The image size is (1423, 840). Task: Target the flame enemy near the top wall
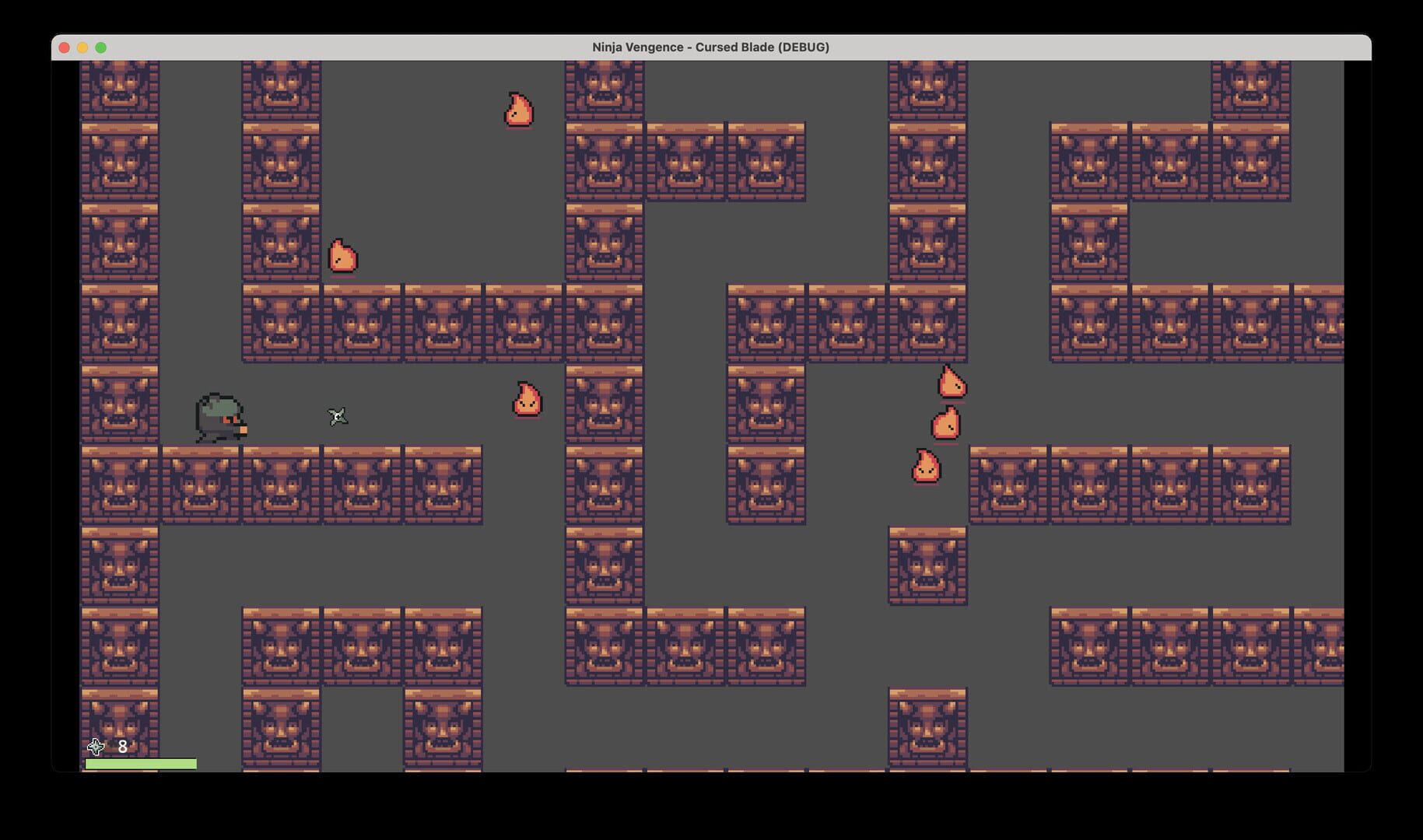518,110
